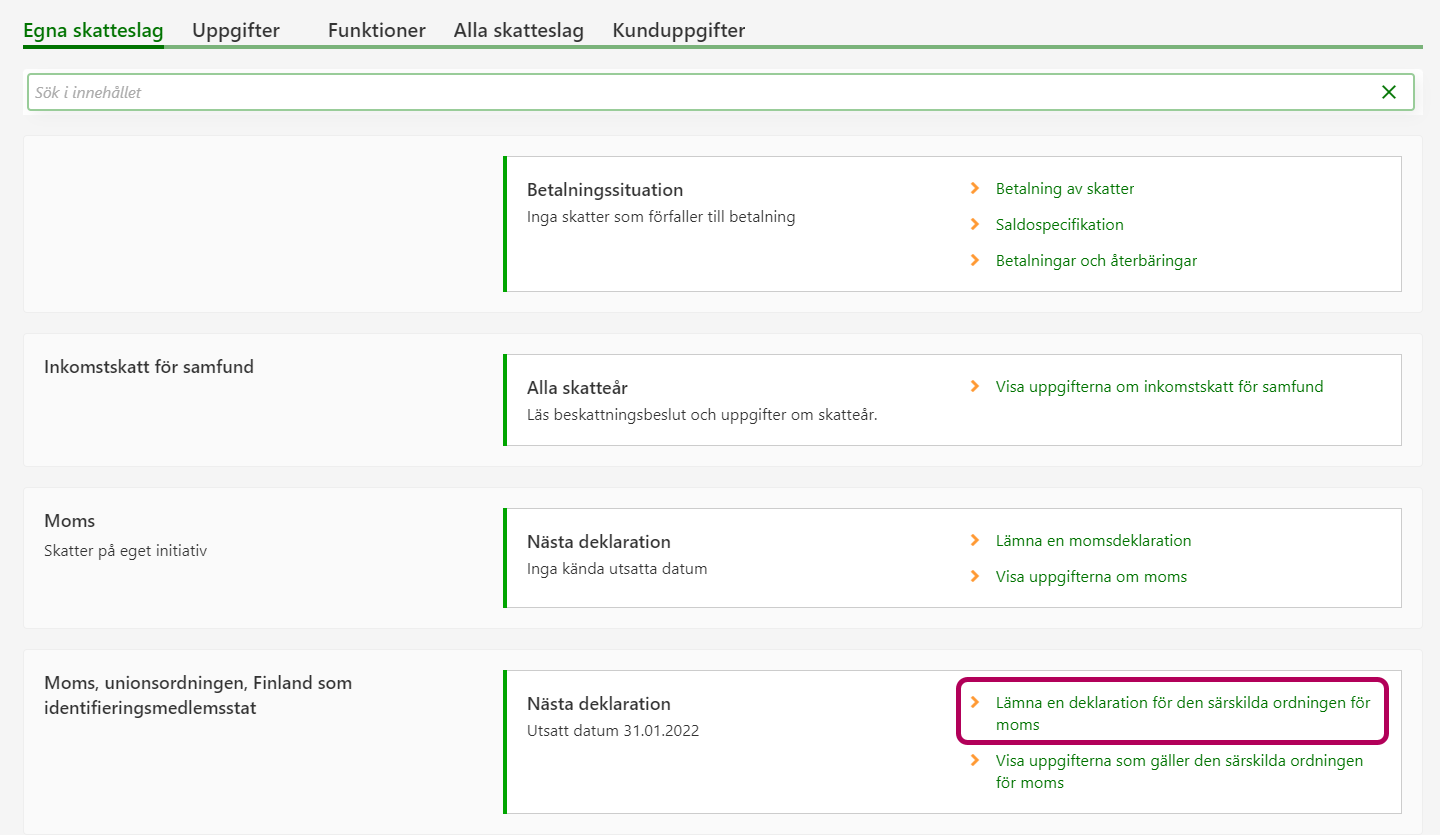Open the Uppgifter tab

click(236, 30)
